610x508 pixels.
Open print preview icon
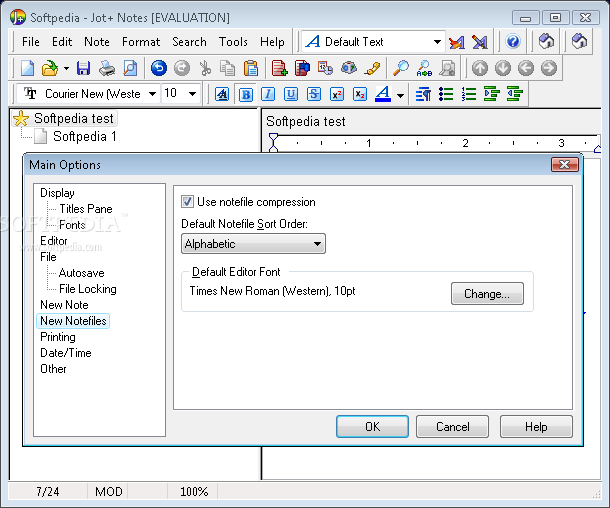130,68
